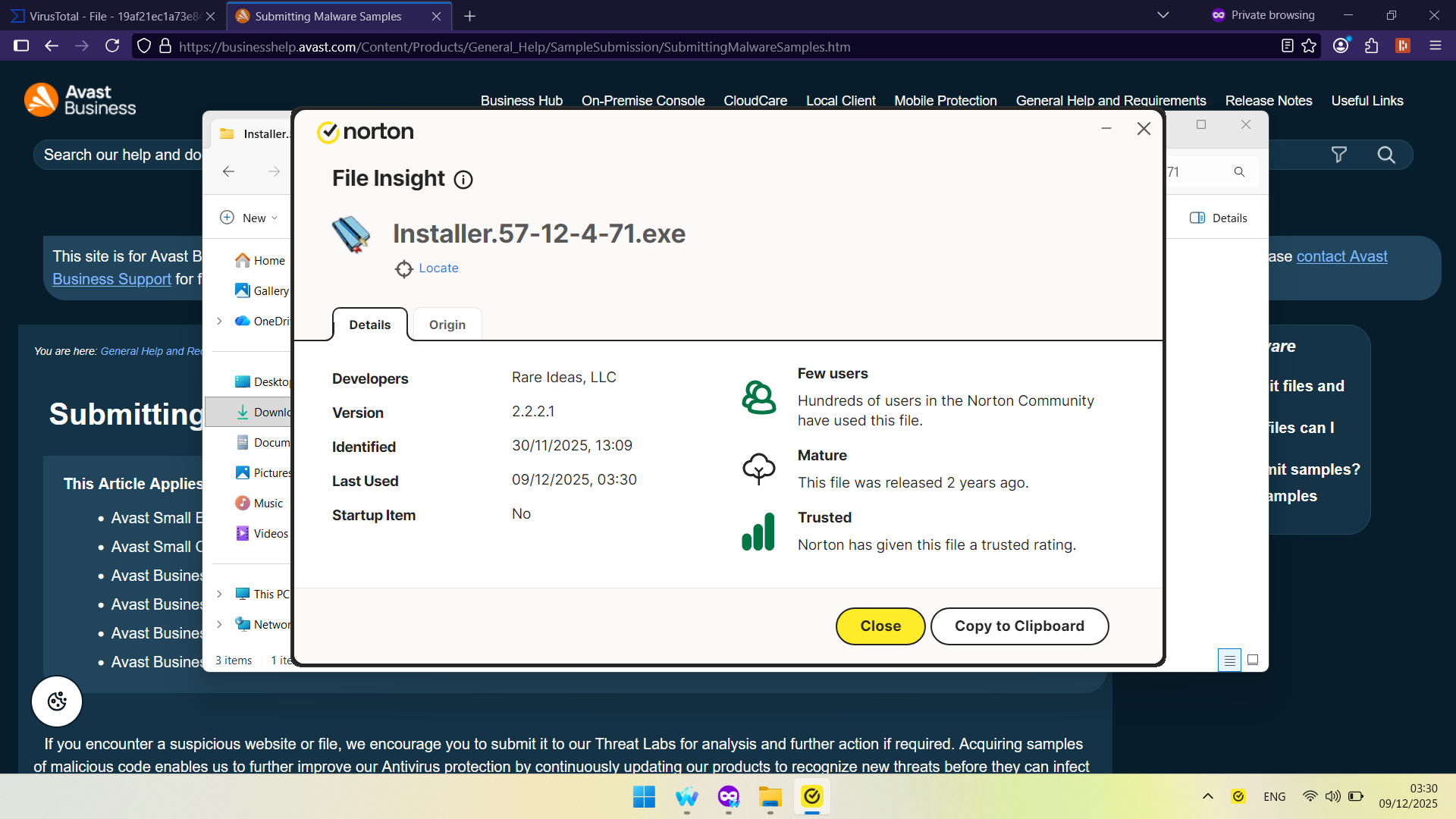Open the Business Support link
The image size is (1456, 819).
pos(111,279)
